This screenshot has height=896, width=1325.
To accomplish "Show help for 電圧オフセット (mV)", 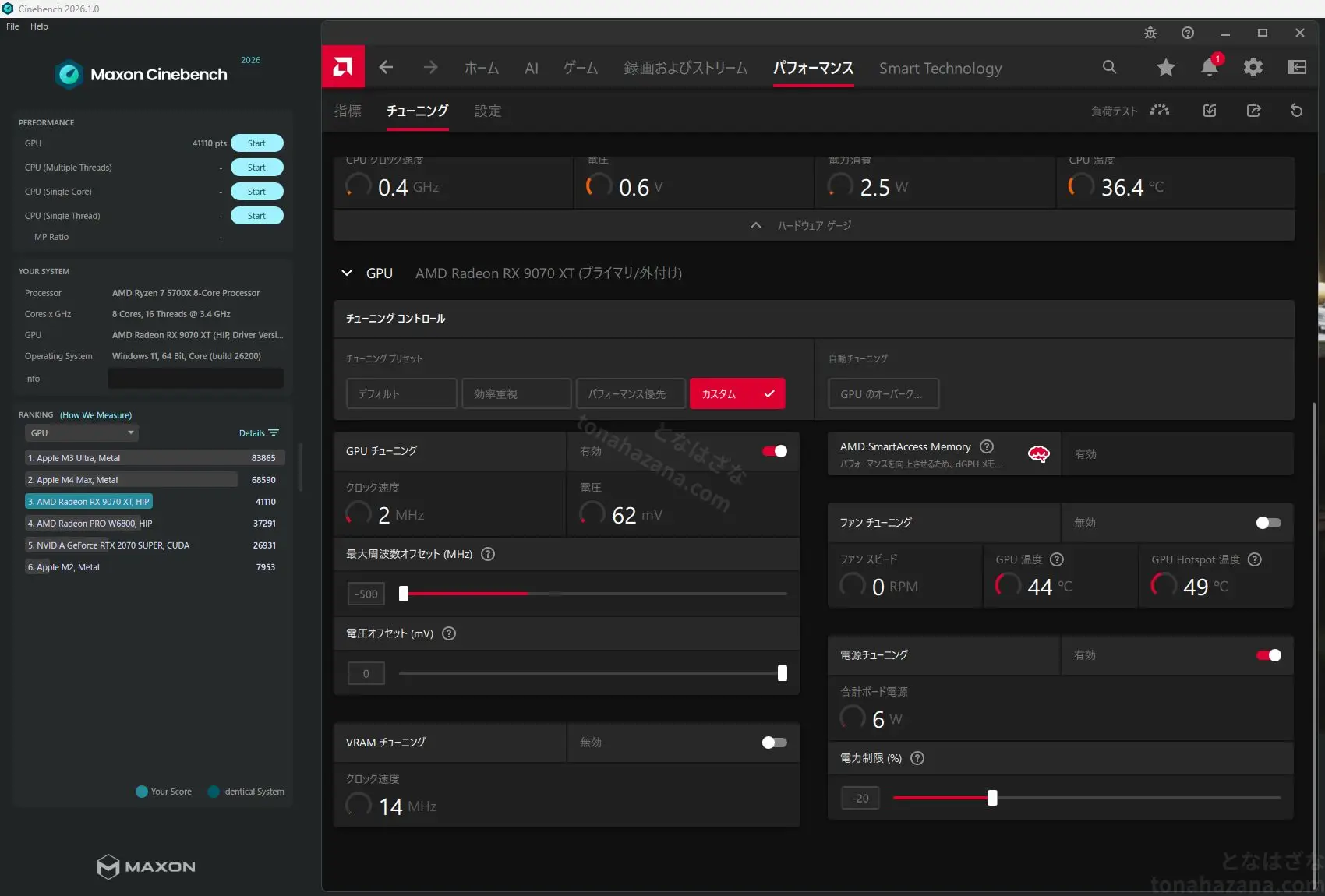I will click(449, 633).
